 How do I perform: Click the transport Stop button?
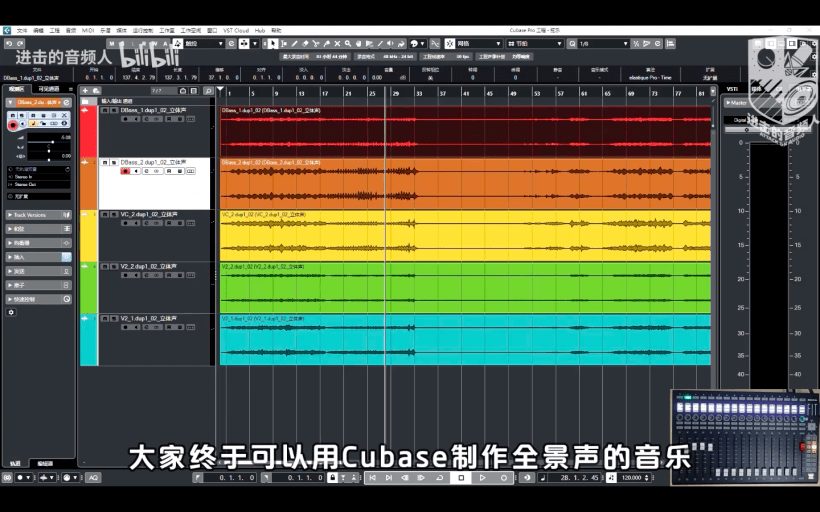(461, 477)
